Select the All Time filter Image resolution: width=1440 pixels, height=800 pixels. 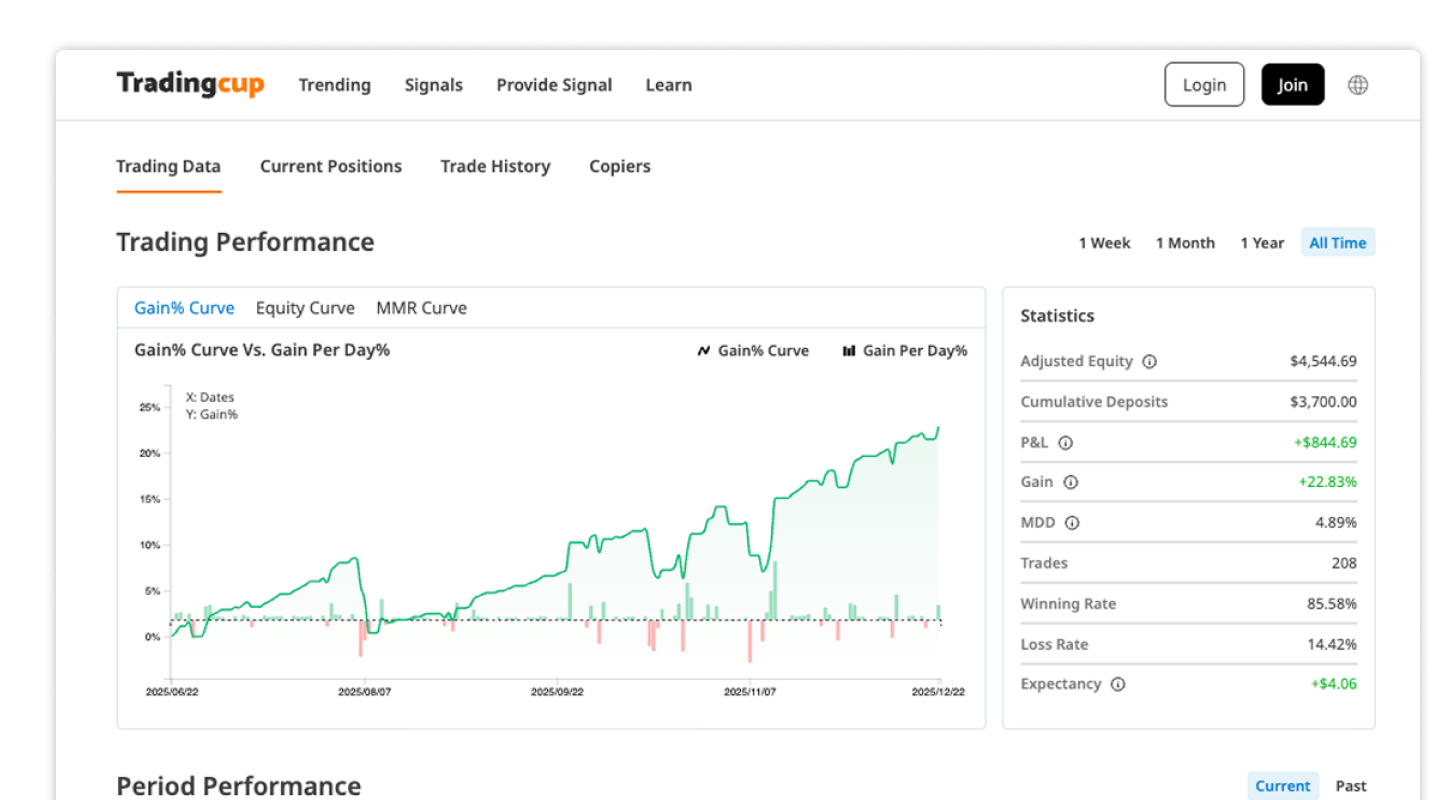(1337, 242)
